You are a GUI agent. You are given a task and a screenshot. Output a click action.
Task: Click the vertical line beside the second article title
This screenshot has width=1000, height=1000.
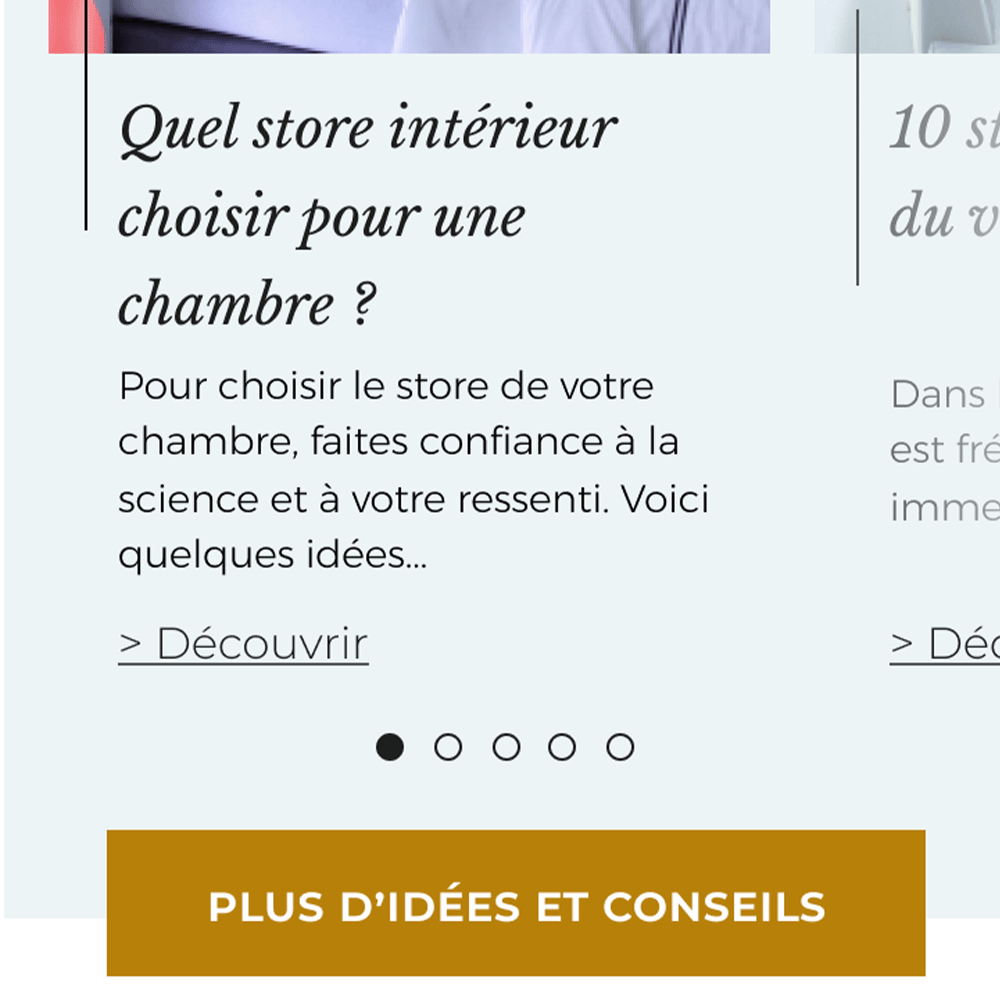(857, 150)
